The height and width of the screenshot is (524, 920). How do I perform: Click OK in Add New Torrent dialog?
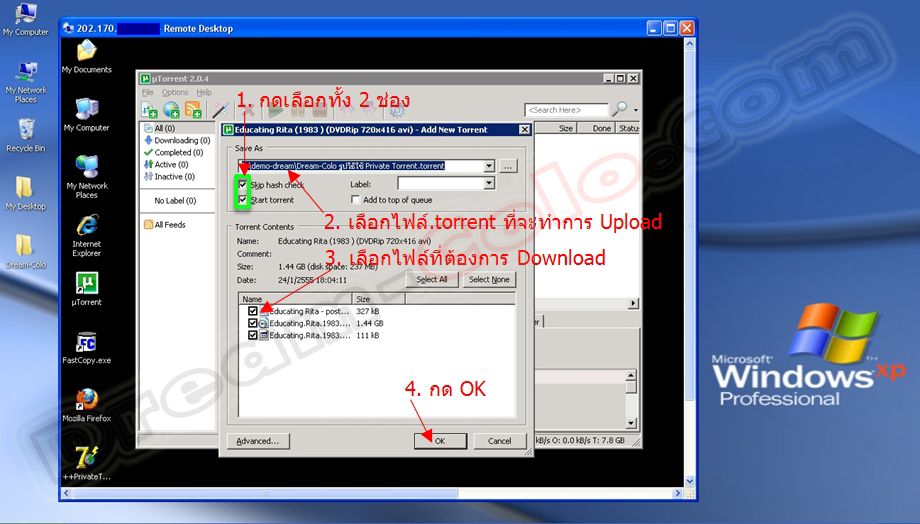(x=440, y=441)
